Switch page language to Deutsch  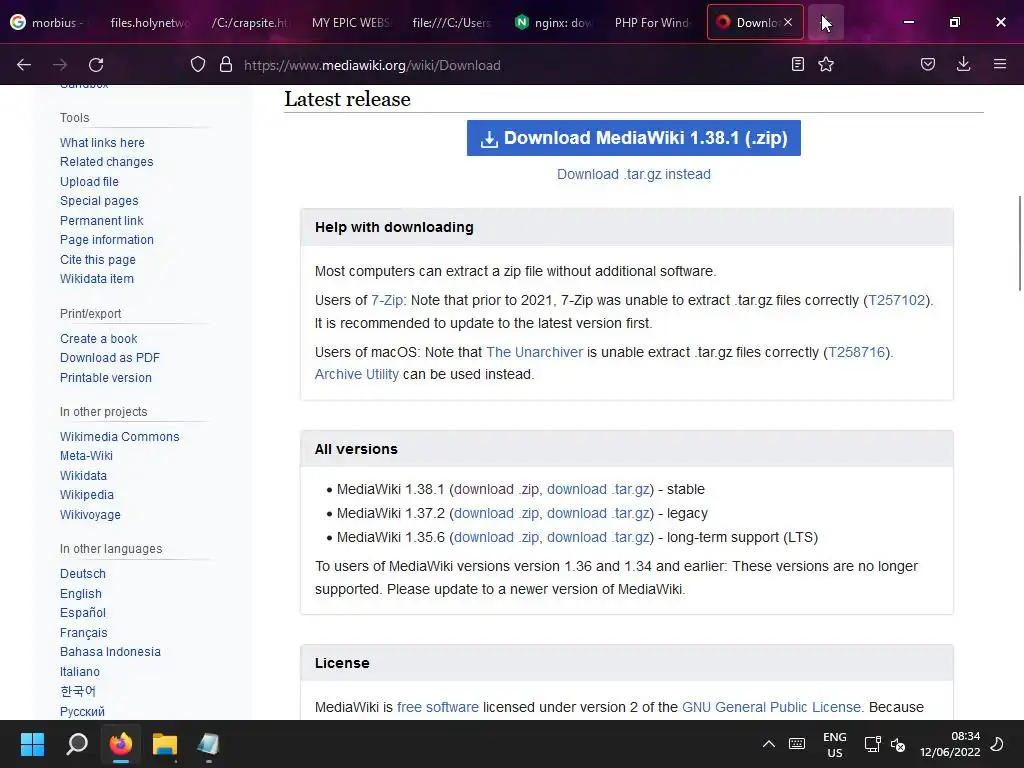tap(83, 574)
